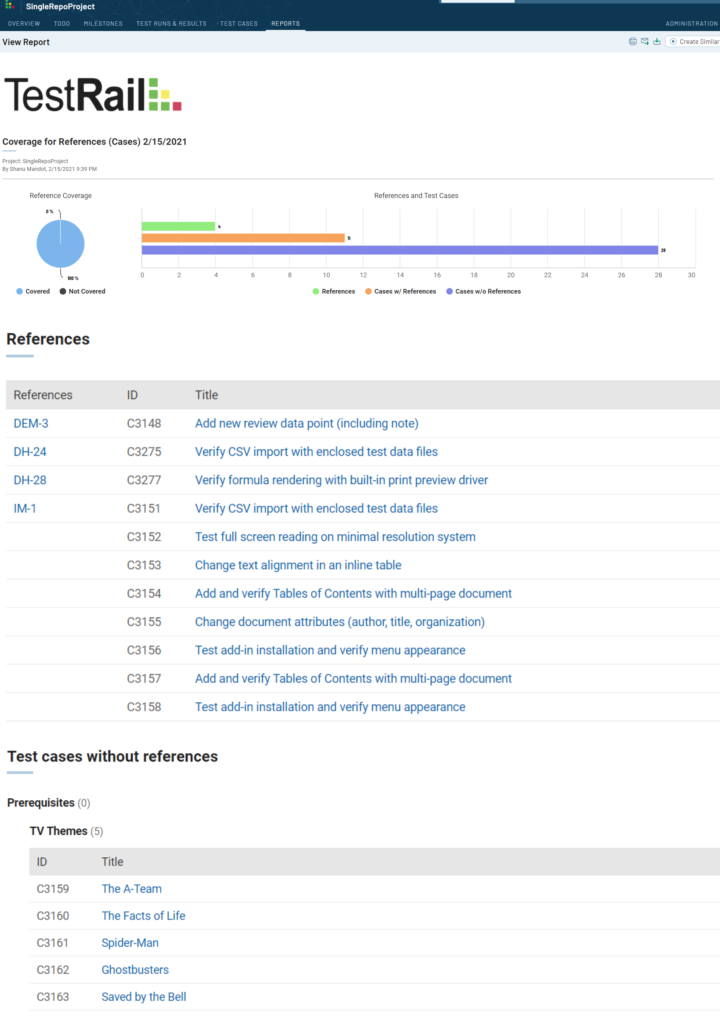The image size is (720, 1024).
Task: Open the DEM-3 reference link
Action: [x=31, y=423]
